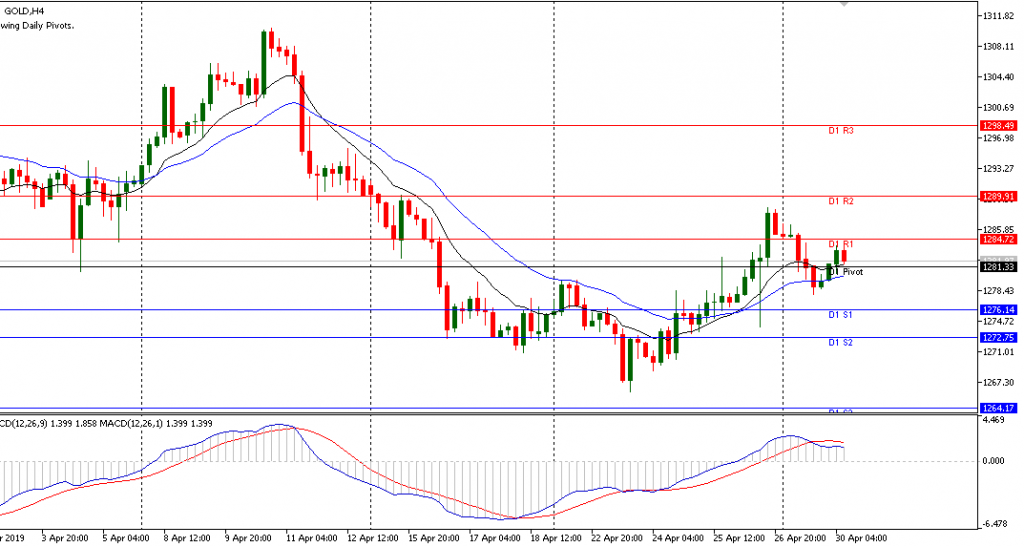Select the D1 S2 support label

tap(840, 343)
